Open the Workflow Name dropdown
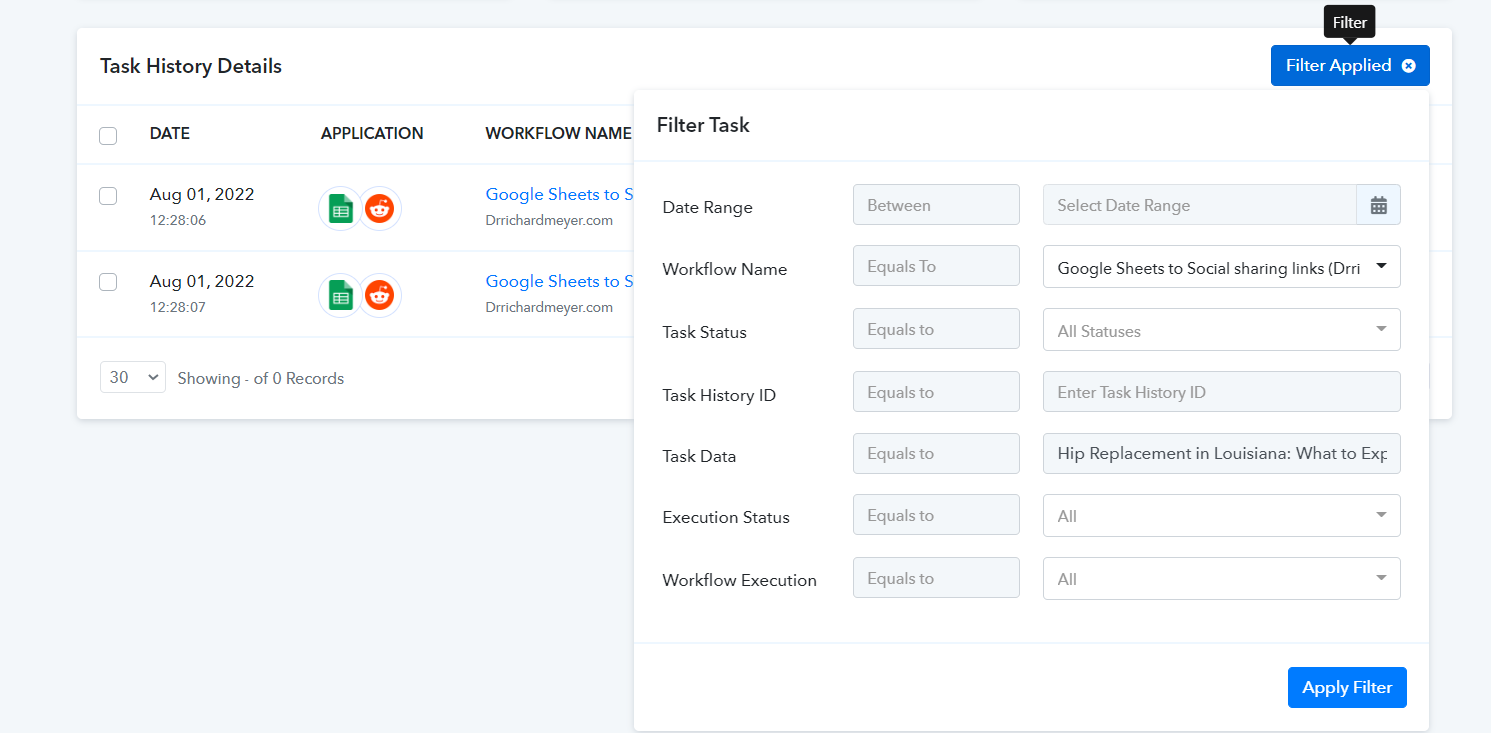This screenshot has height=733, width=1491. click(x=1222, y=267)
